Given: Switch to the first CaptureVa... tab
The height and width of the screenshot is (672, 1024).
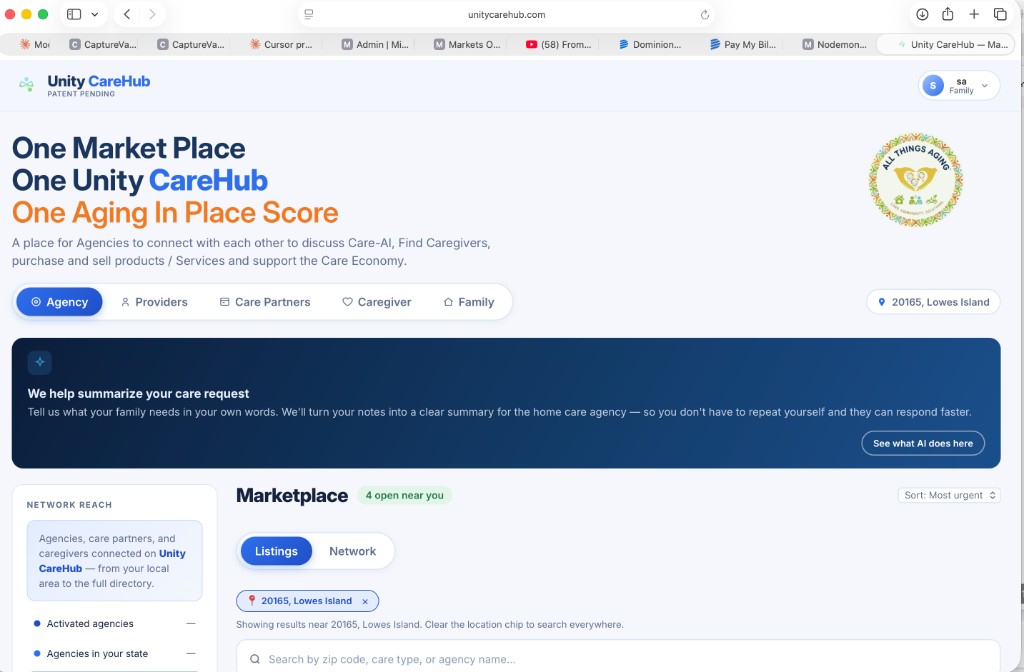Looking at the screenshot, I should pos(103,44).
